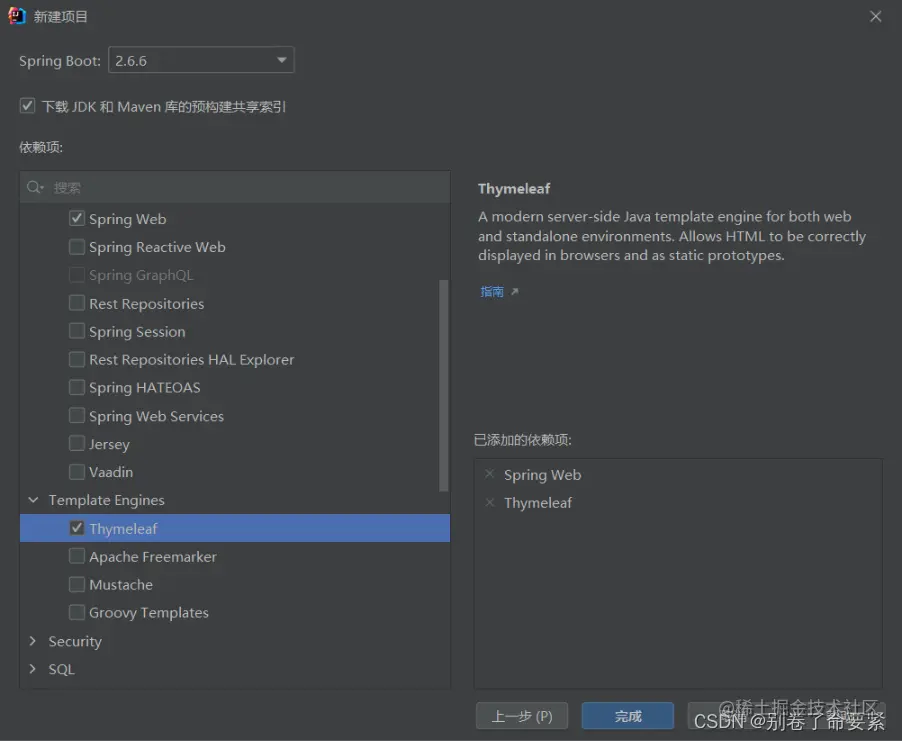
Task: Open the Spring Boot version dropdown
Action: [x=201, y=60]
